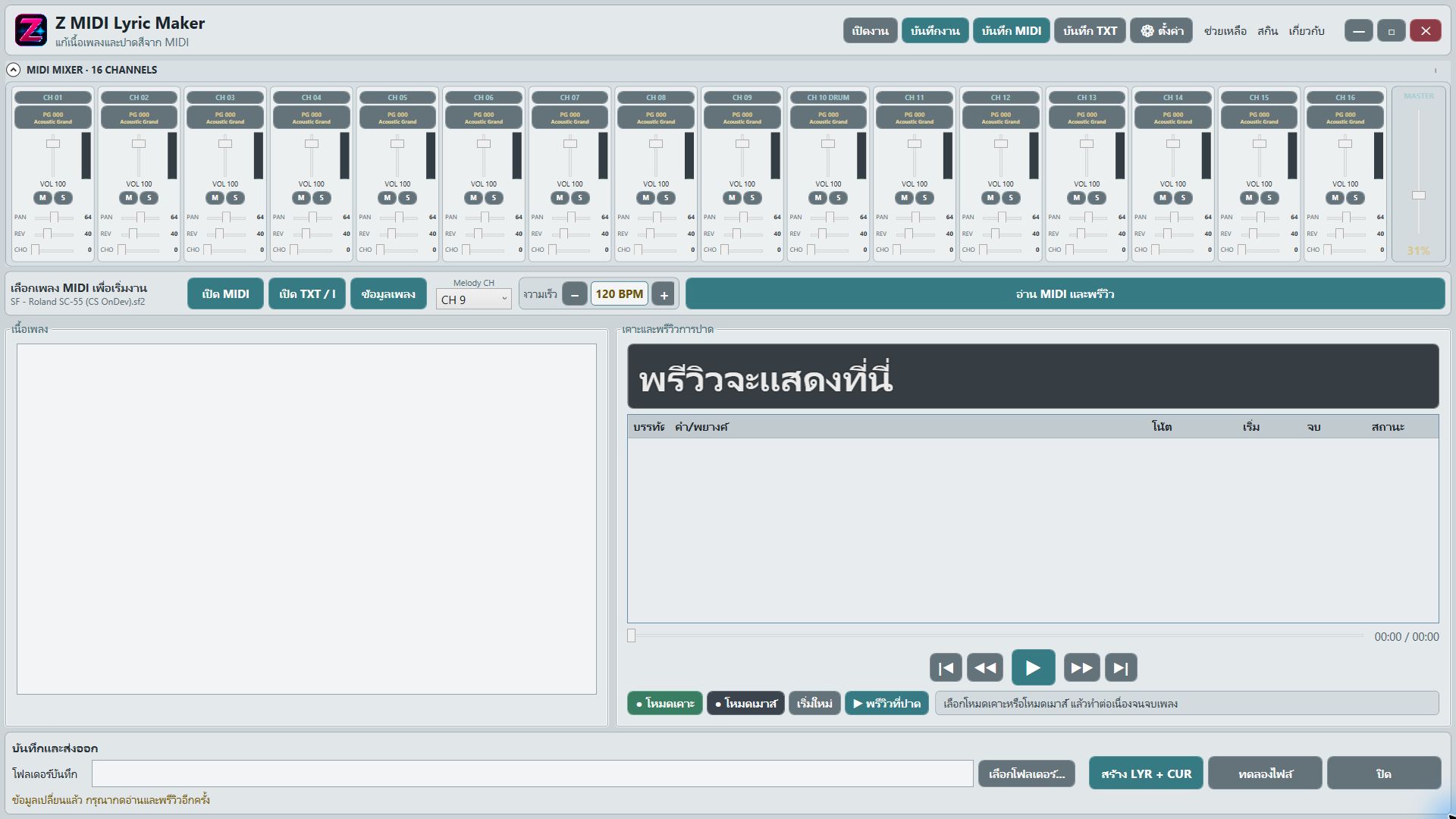The width and height of the screenshot is (1456, 819).
Task: Skip to the end of the song
Action: point(1121,668)
